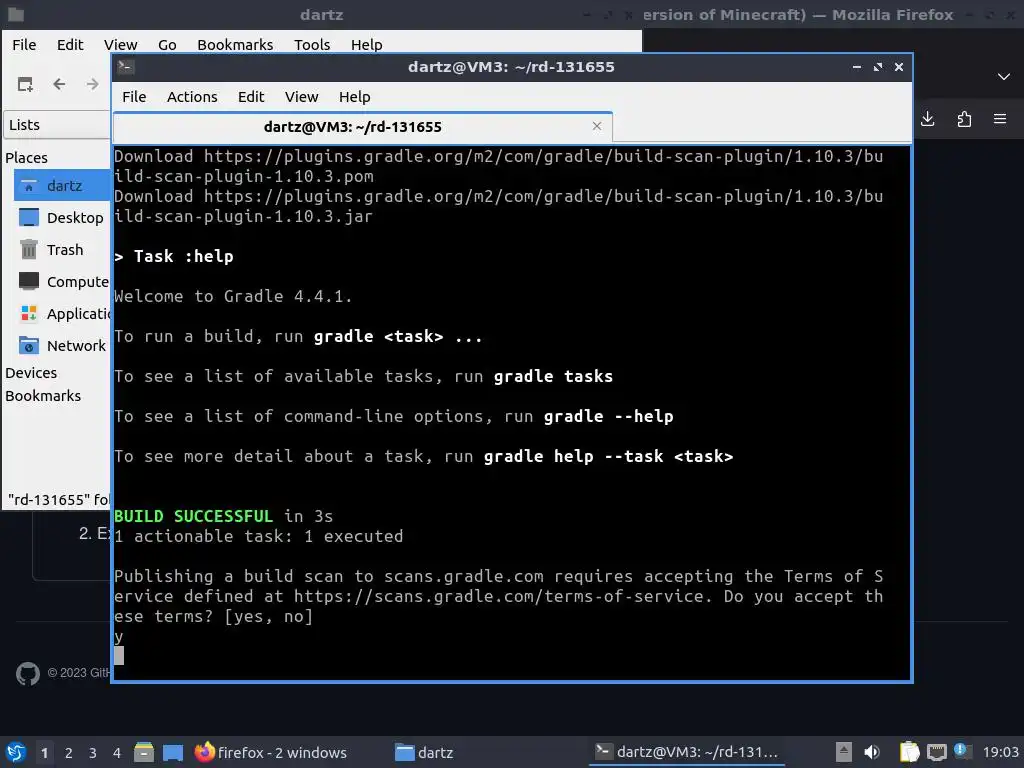The width and height of the screenshot is (1024, 768).
Task: Open Firefox downloads icon
Action: coord(927,119)
